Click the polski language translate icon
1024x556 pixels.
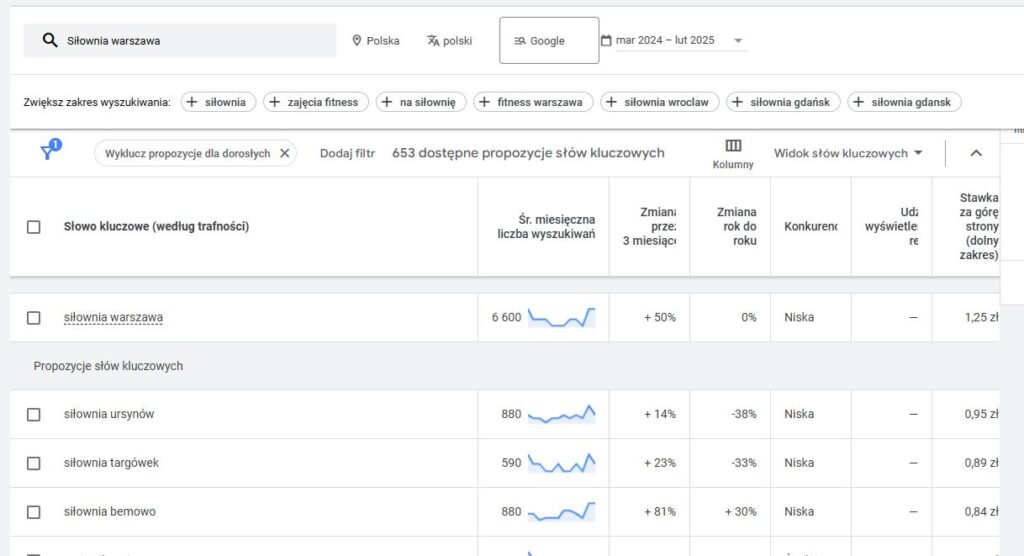[x=433, y=41]
